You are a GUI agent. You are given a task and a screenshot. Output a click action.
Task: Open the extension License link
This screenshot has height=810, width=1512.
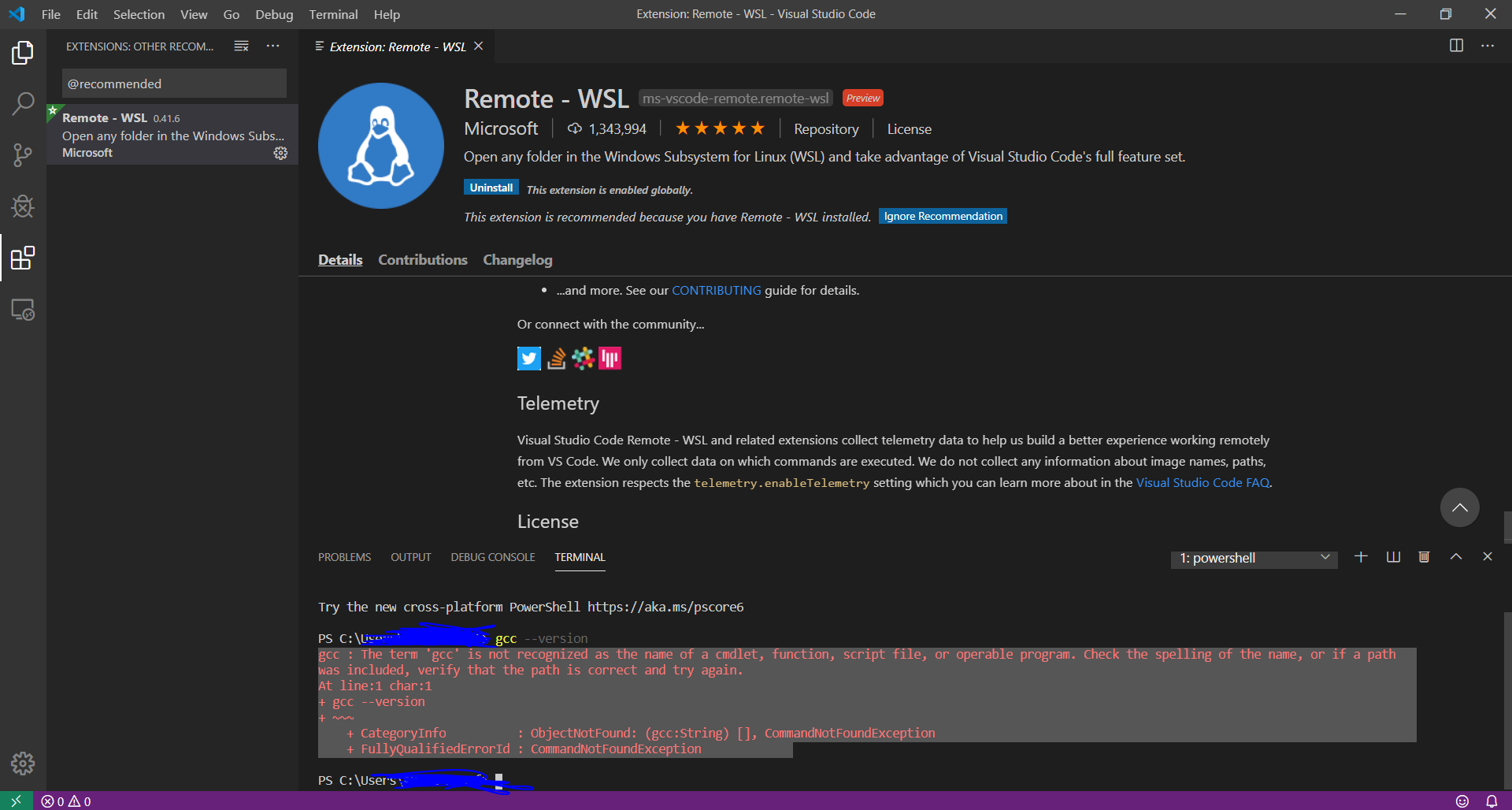tap(909, 129)
